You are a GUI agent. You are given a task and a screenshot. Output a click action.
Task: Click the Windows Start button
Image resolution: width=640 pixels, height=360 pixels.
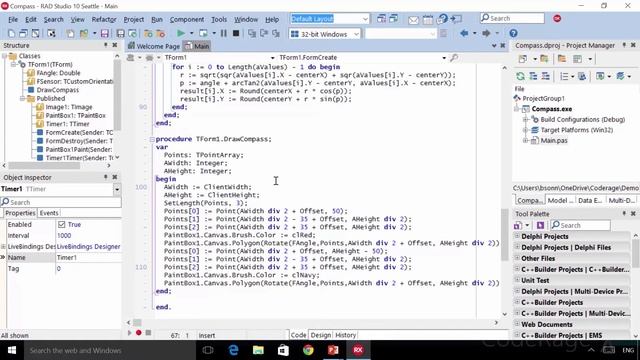point(11,350)
